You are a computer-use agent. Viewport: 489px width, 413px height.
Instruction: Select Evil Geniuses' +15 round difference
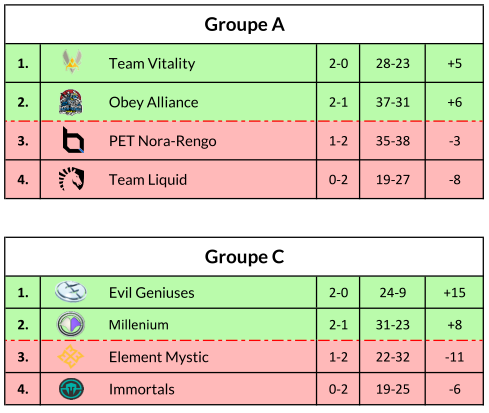454,293
